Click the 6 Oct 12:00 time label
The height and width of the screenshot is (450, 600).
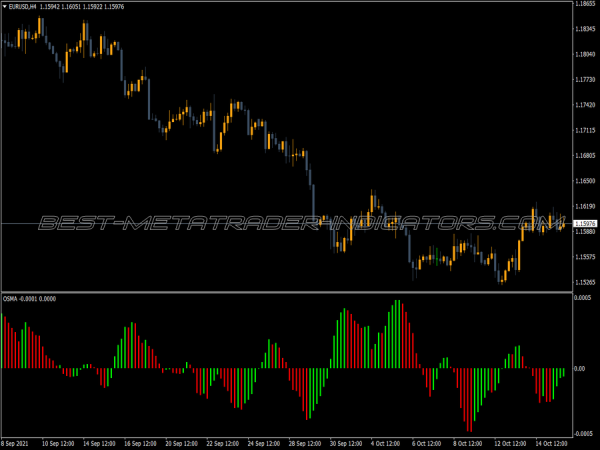coord(427,444)
